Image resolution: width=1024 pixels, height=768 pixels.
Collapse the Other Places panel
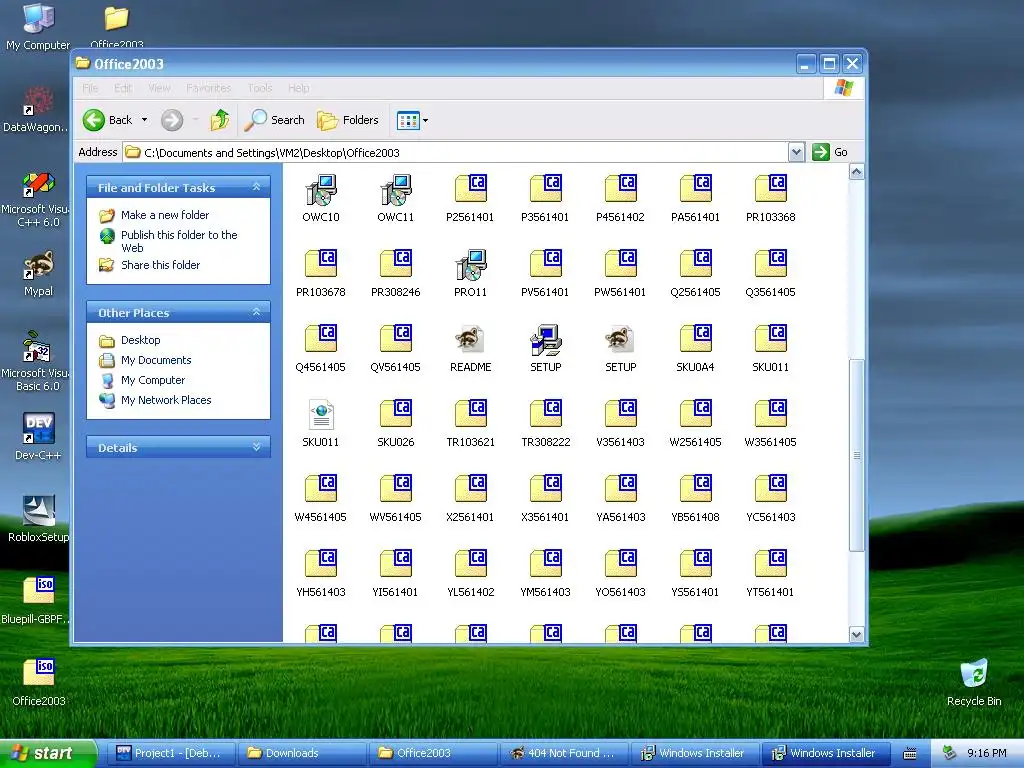(257, 313)
